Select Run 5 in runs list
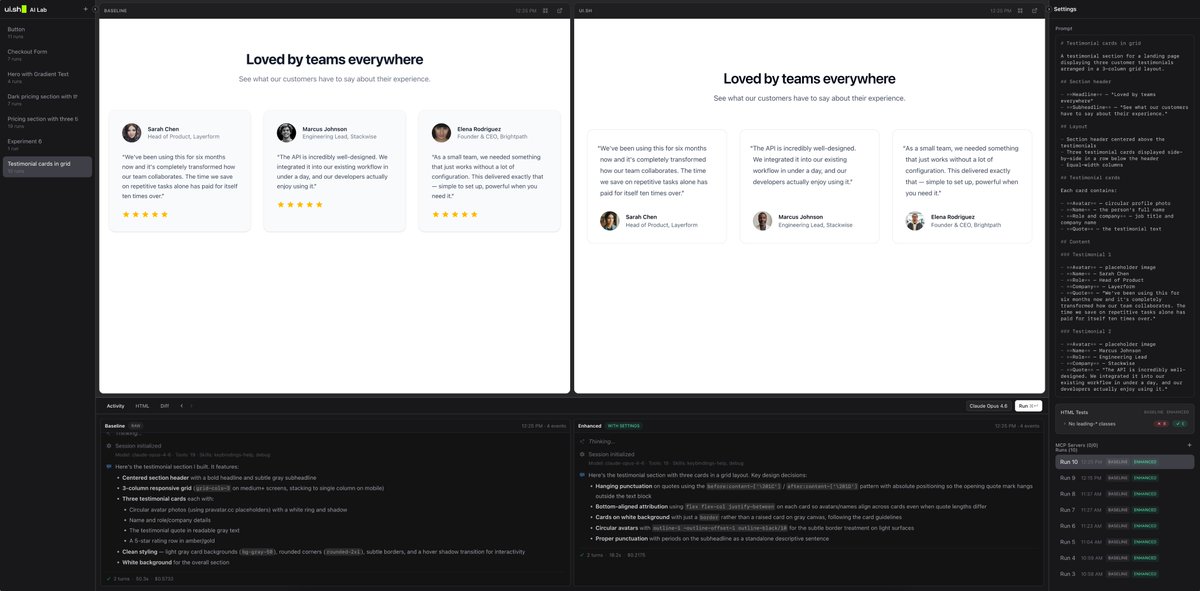This screenshot has width=1200, height=591. pos(1124,542)
